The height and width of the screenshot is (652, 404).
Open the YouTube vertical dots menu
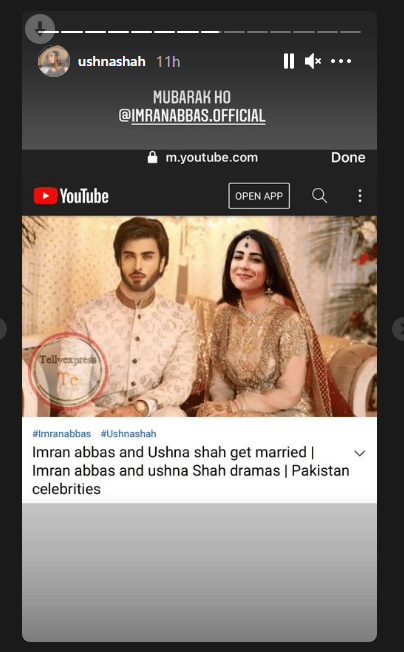click(x=360, y=196)
